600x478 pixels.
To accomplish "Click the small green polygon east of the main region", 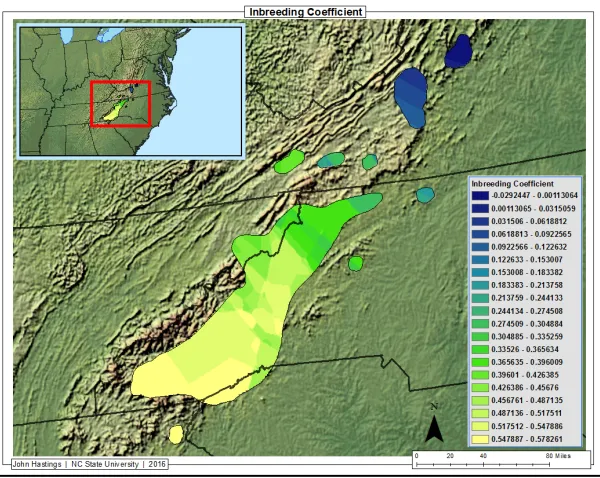I will pos(355,263).
